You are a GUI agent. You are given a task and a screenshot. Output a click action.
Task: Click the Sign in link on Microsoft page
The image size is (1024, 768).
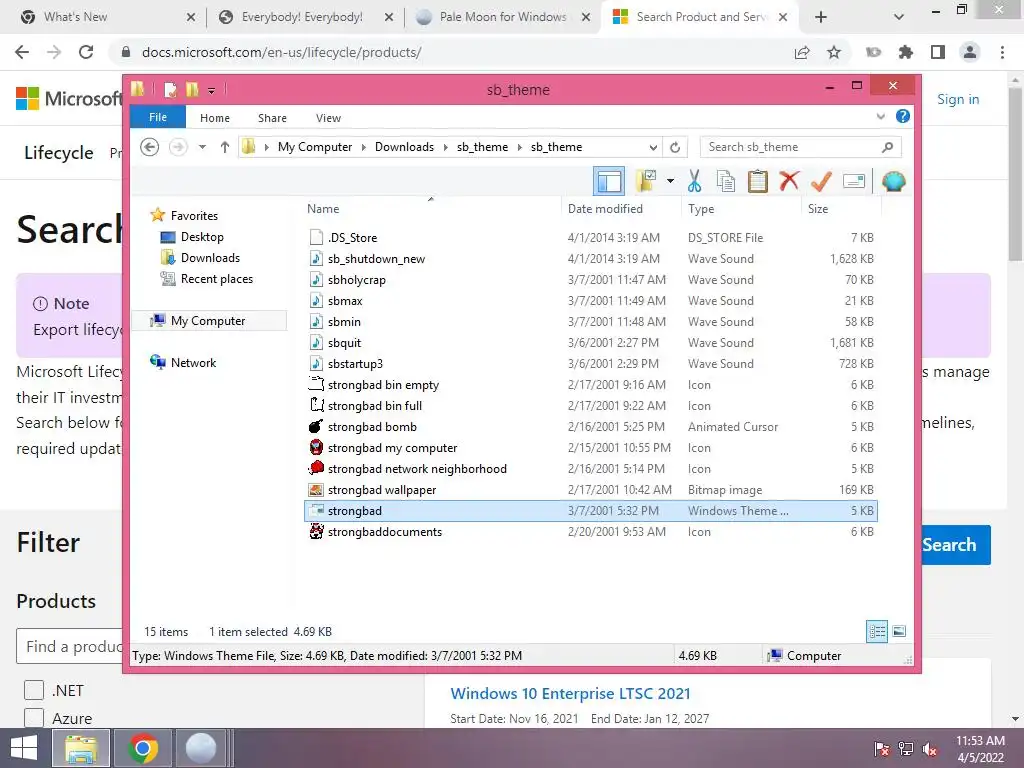[958, 99]
